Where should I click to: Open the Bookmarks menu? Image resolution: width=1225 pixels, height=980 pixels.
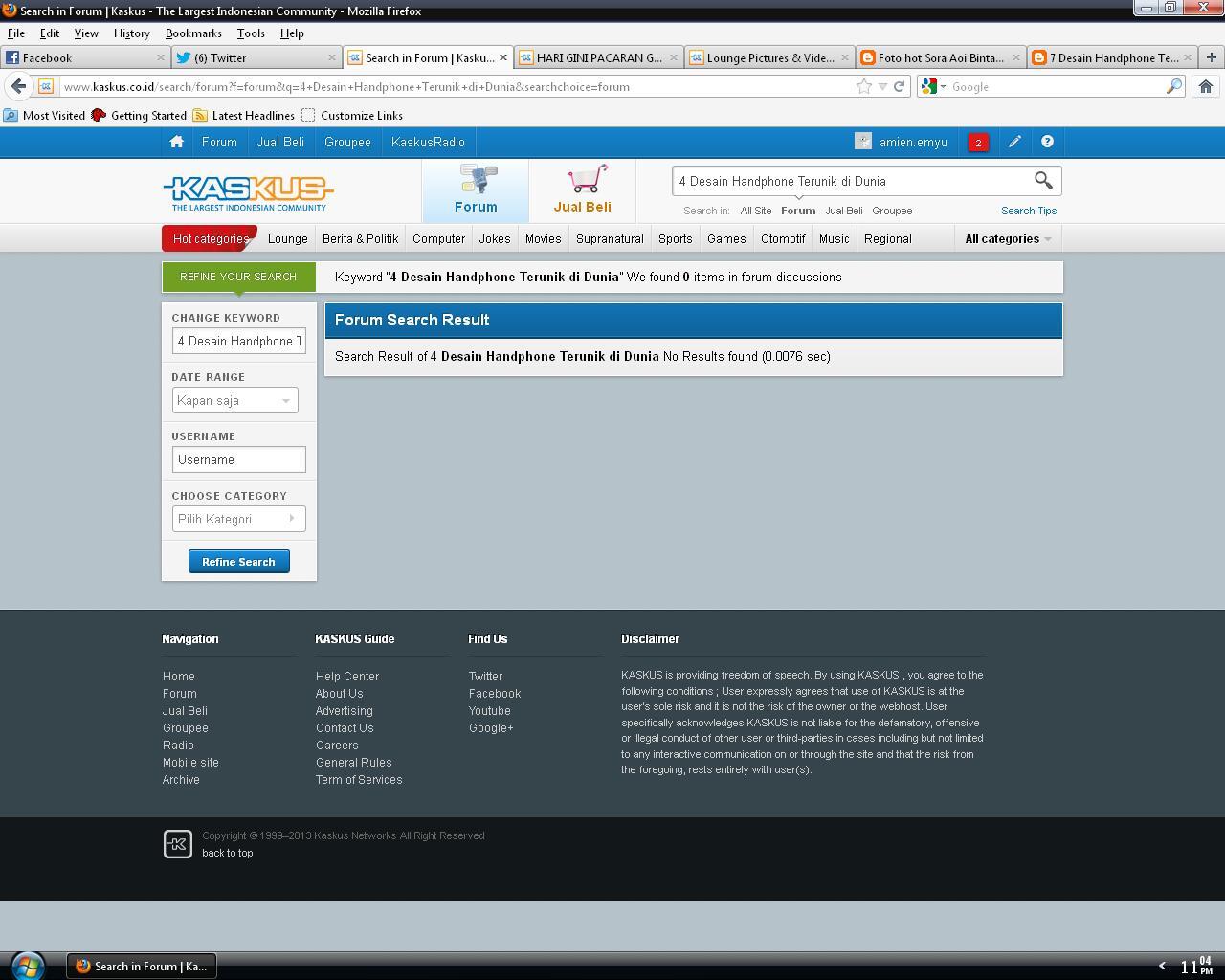click(193, 33)
